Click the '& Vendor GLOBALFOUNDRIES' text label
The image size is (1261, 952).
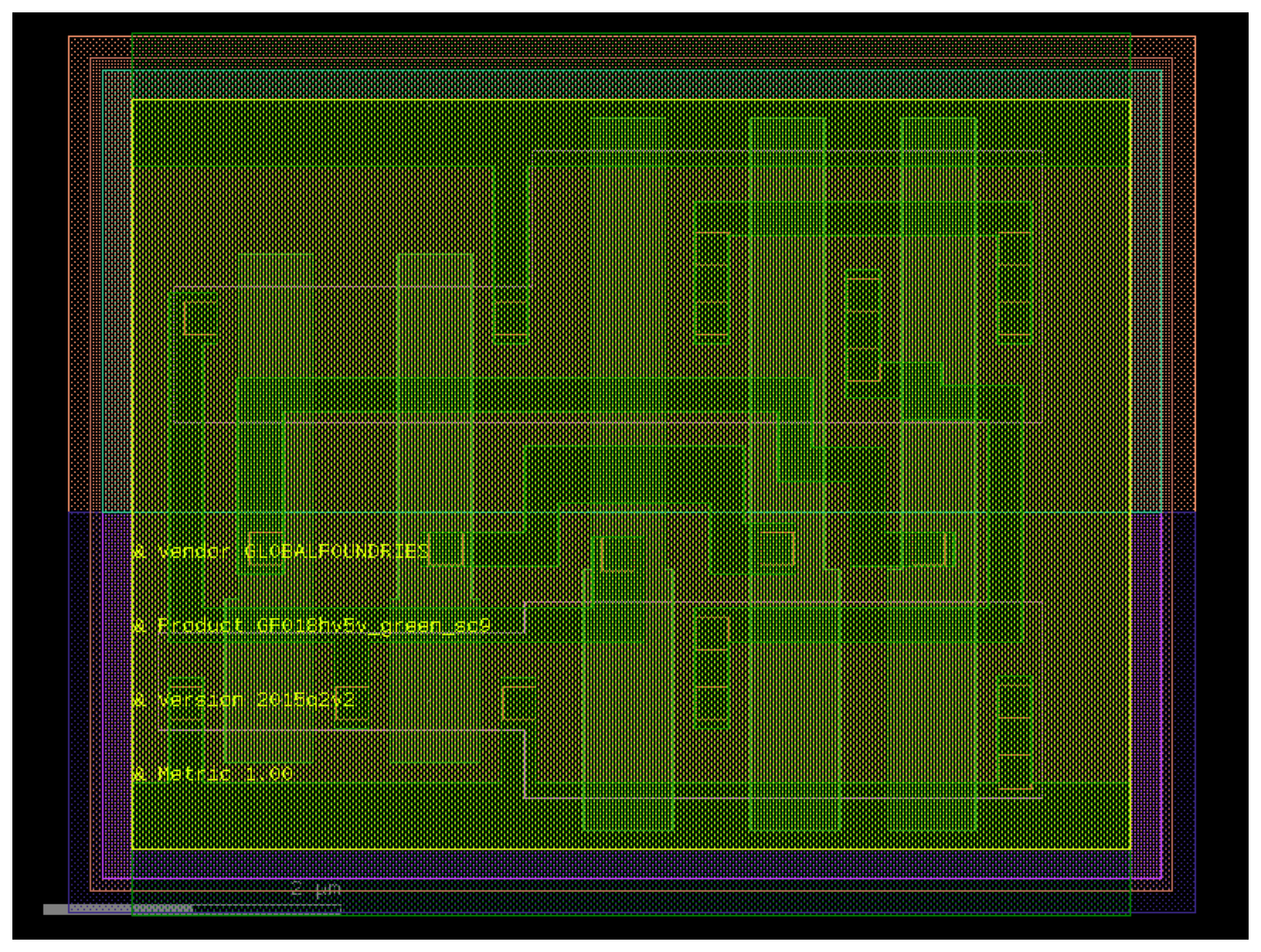click(282, 551)
